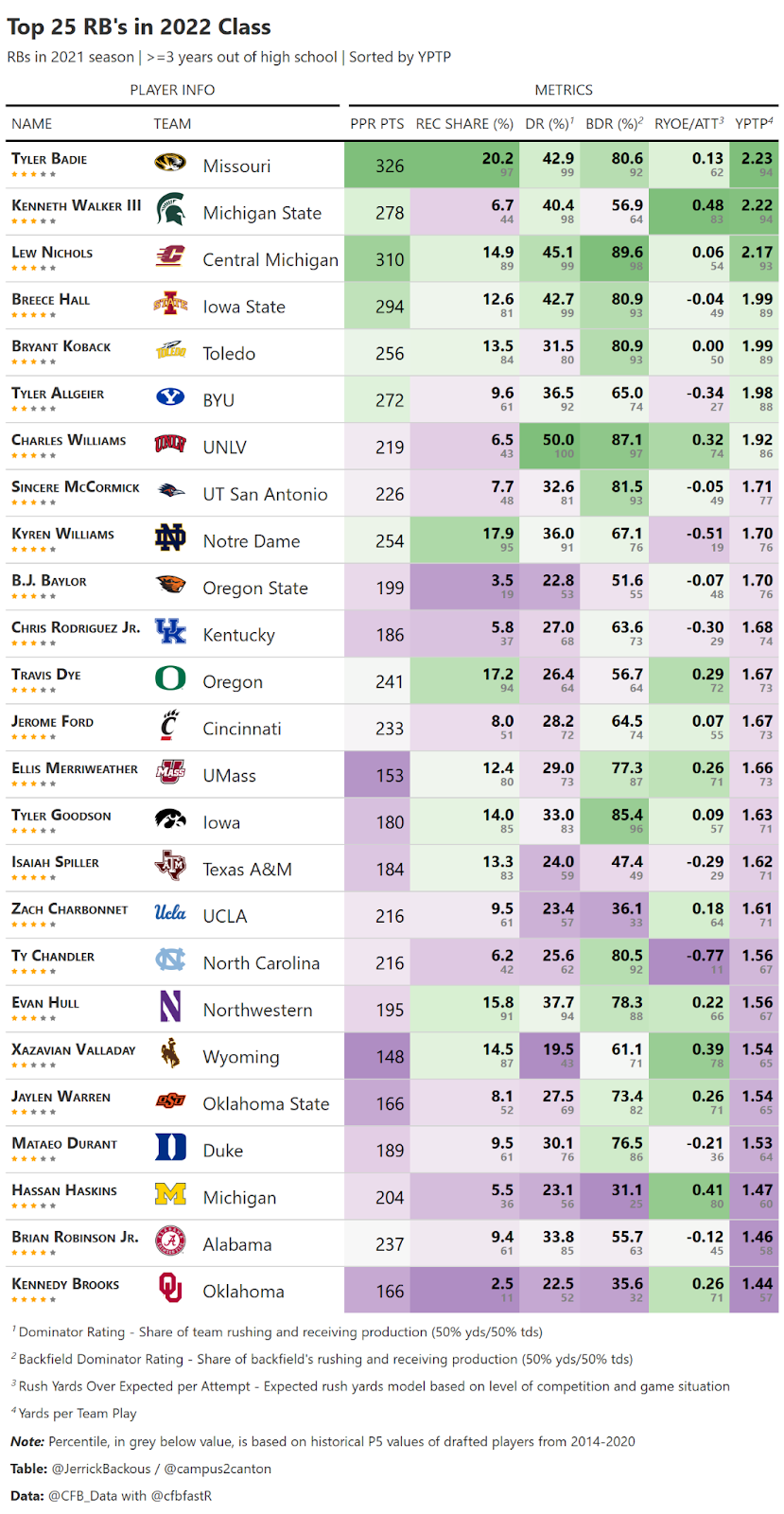Click the Michigan State Spartans logo
784x1514 pixels.
click(x=170, y=209)
